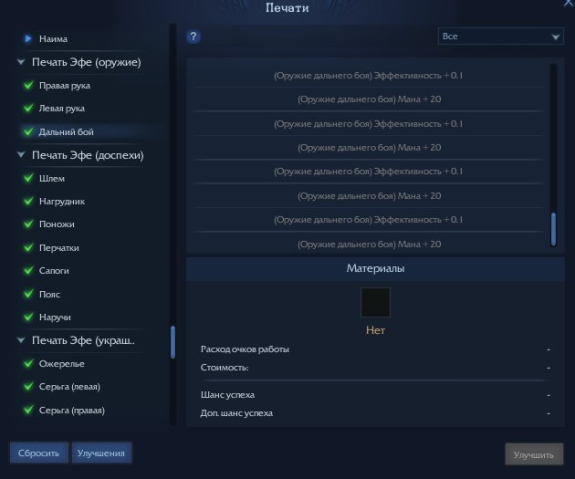Viewport: 575px width, 479px height.
Task: Click the green checkmark icon beside Пояс
Action: [28, 294]
